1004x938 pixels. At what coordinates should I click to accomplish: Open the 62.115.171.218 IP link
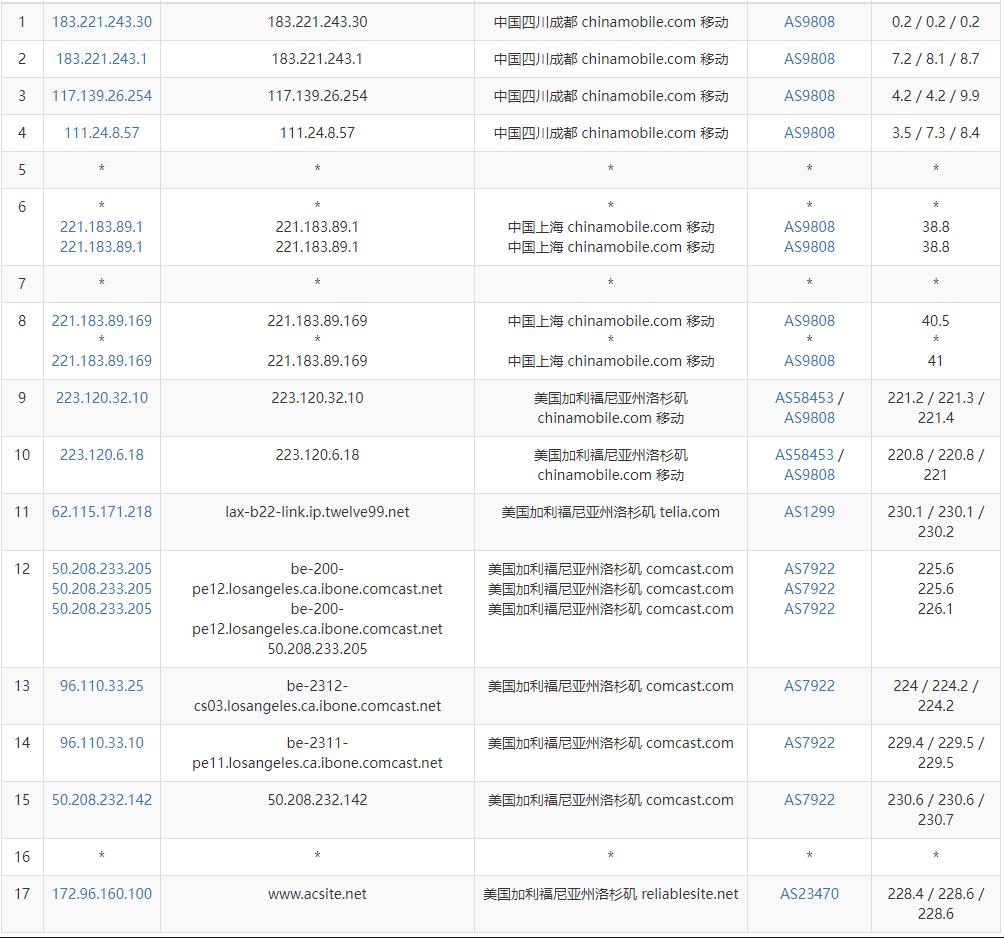tap(102, 512)
